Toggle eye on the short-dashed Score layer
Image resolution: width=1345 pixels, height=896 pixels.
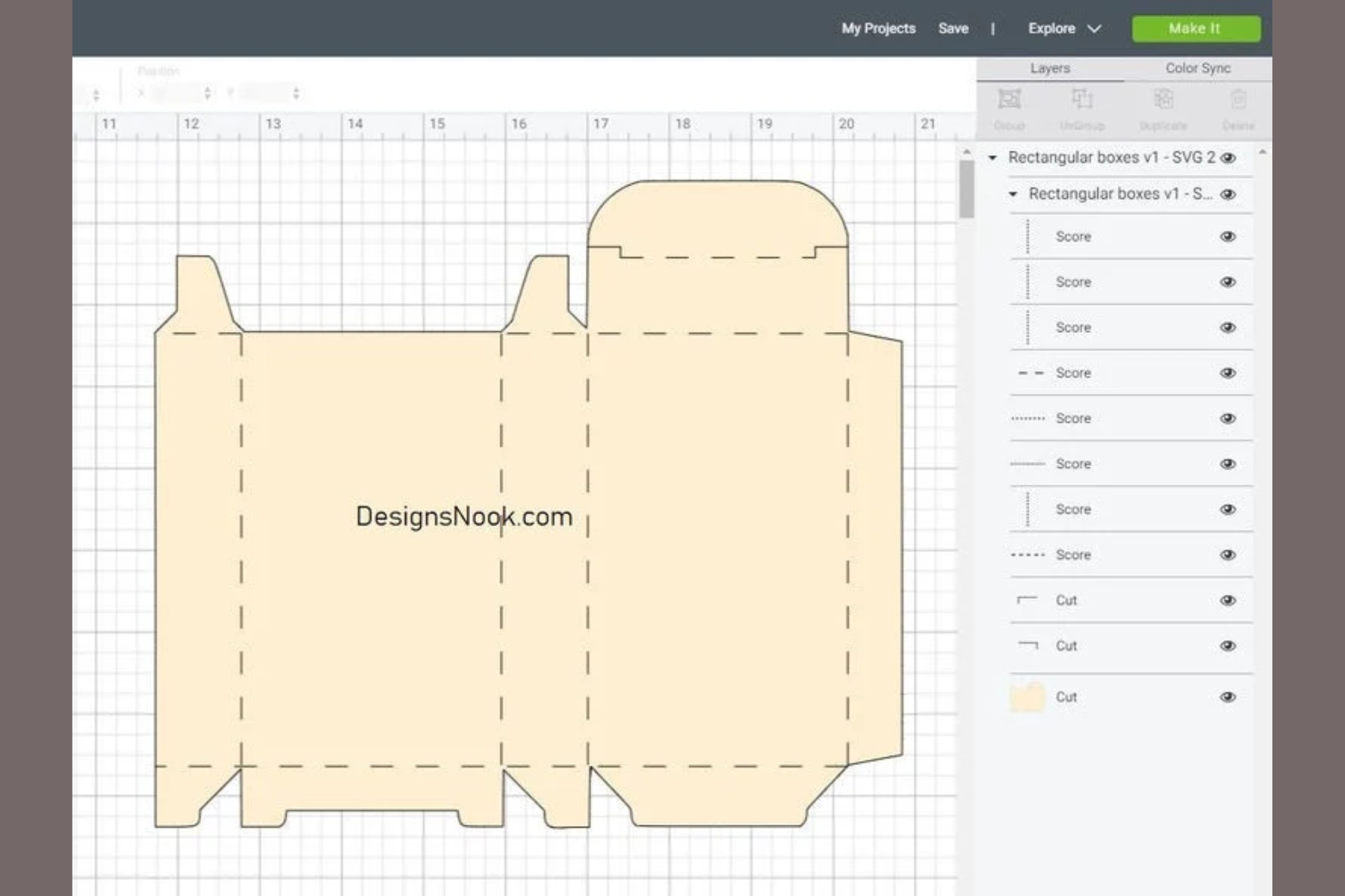(1228, 555)
